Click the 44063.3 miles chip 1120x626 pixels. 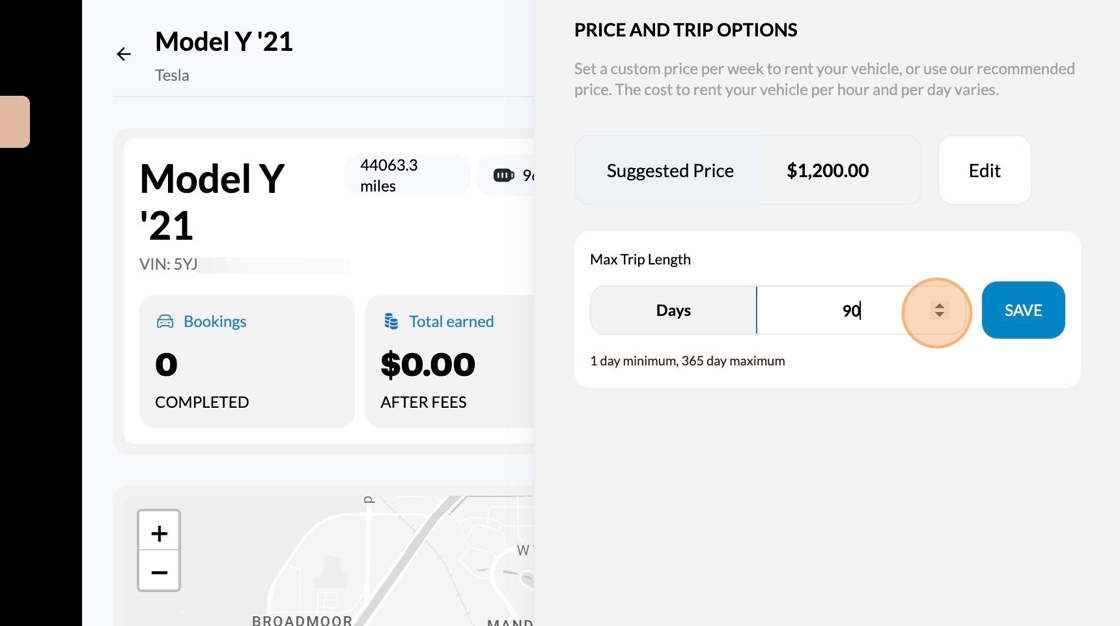(406, 176)
